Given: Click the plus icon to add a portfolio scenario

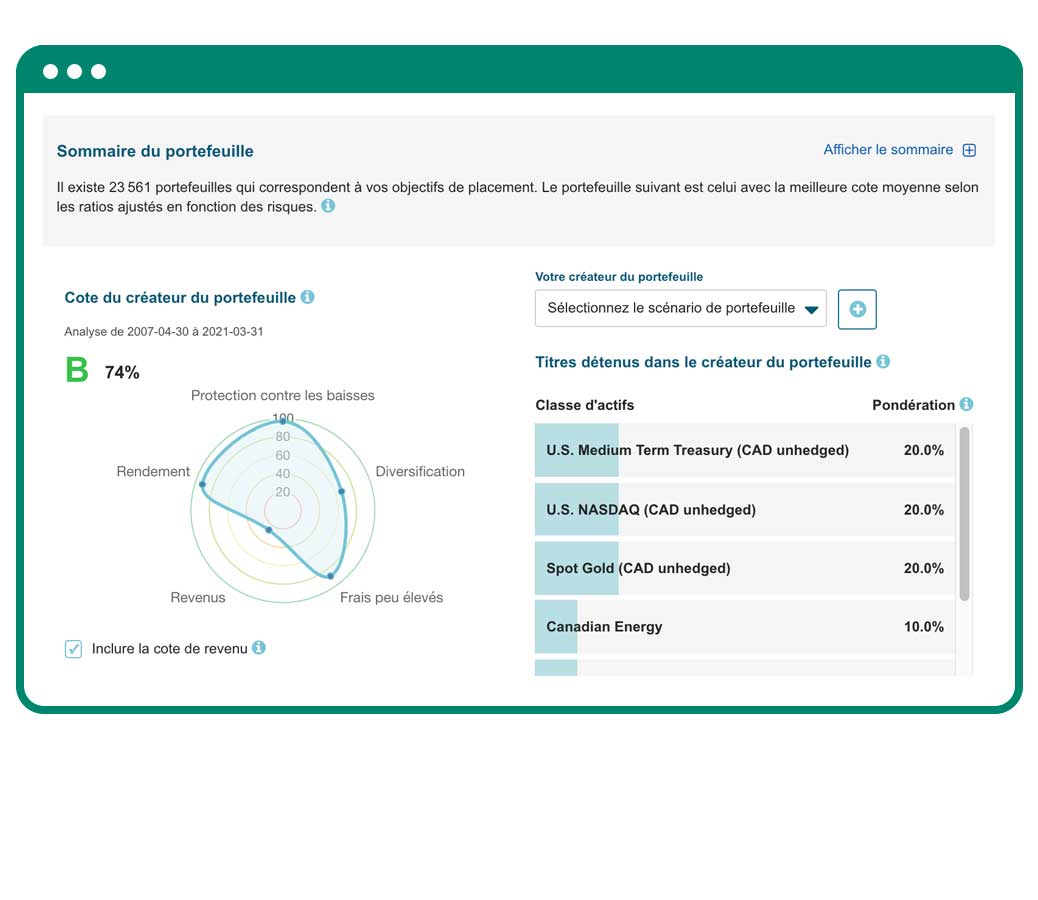Looking at the screenshot, I should [x=857, y=309].
